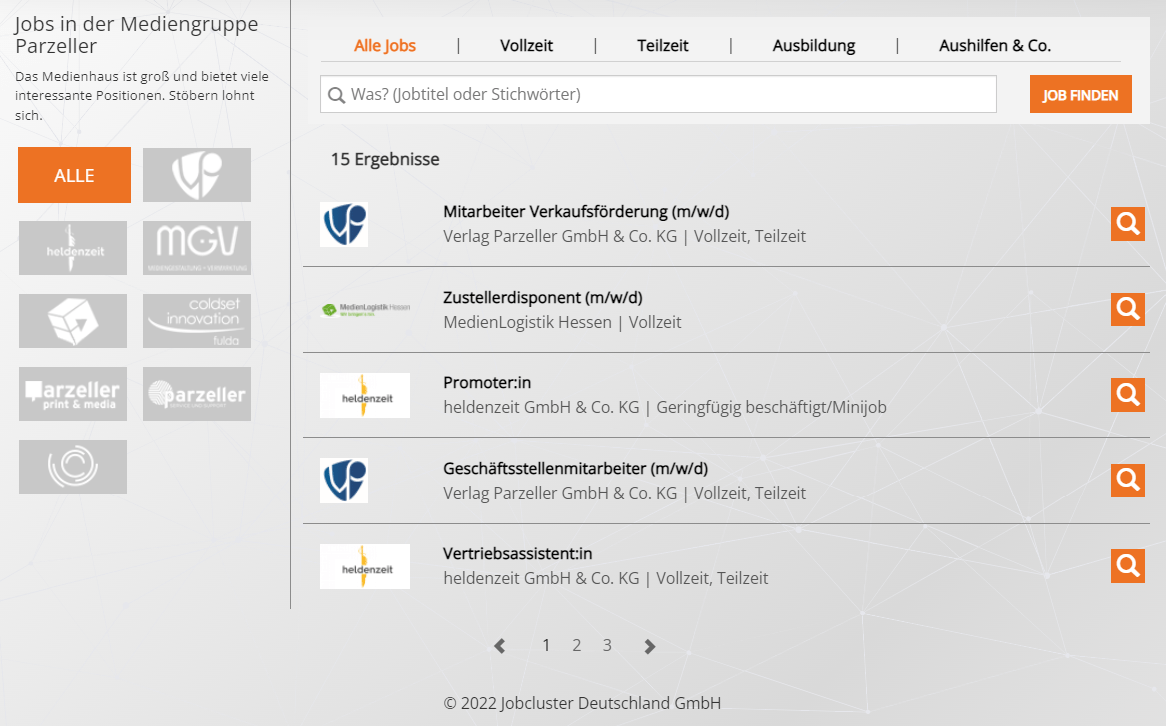Open details for Mitarbeiter Verkaufsförderung via magnifier icon

1127,224
